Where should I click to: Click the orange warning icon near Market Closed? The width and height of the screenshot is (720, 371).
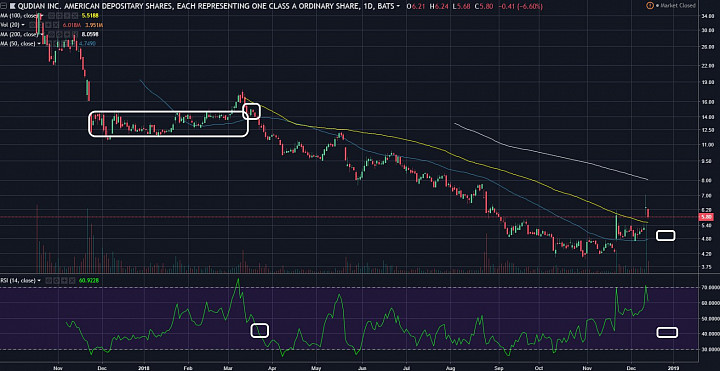click(x=649, y=6)
